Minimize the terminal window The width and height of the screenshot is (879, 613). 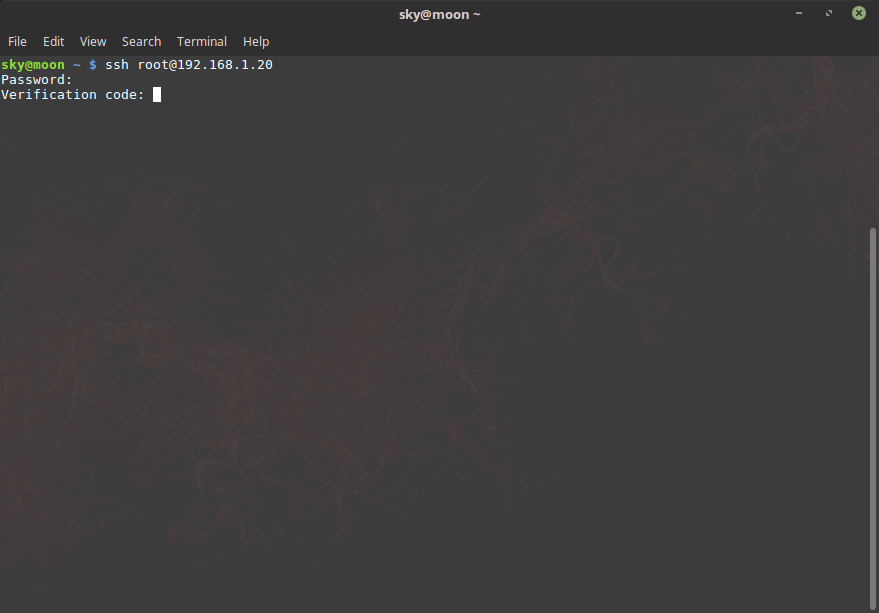799,14
